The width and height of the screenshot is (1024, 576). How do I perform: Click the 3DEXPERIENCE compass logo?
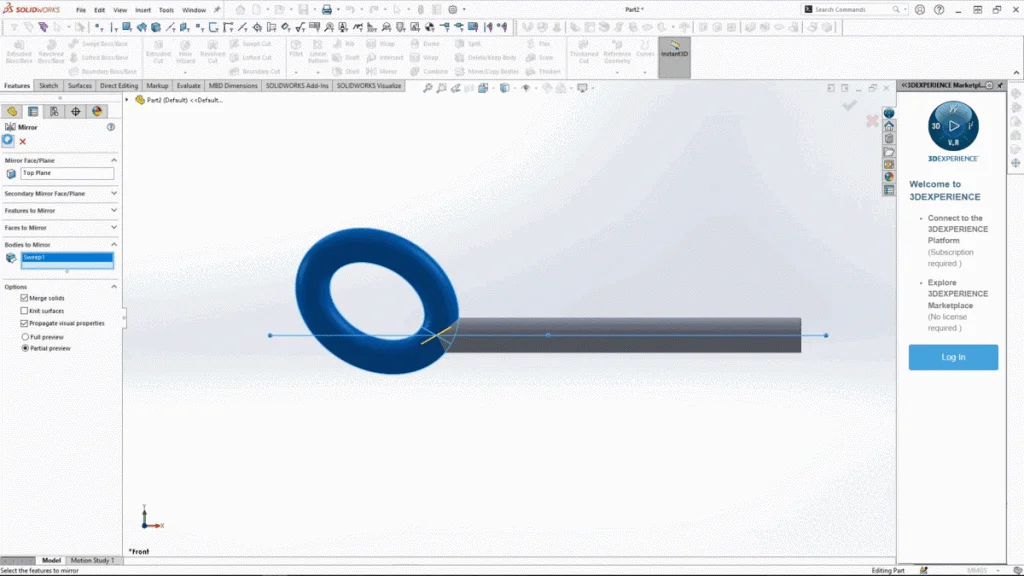point(953,126)
